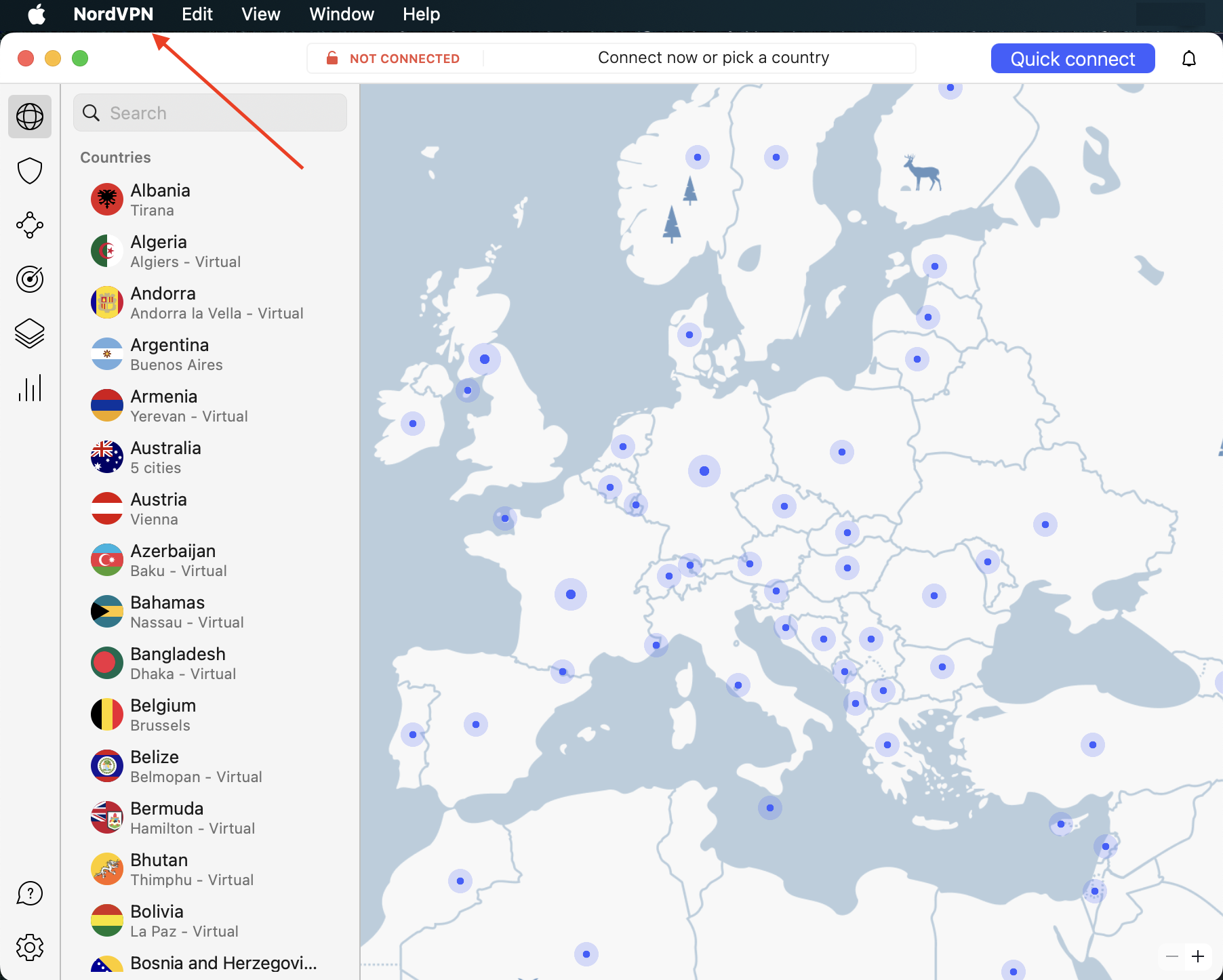The height and width of the screenshot is (980, 1223).
Task: Open the Threat Protection shield icon
Action: pos(30,171)
